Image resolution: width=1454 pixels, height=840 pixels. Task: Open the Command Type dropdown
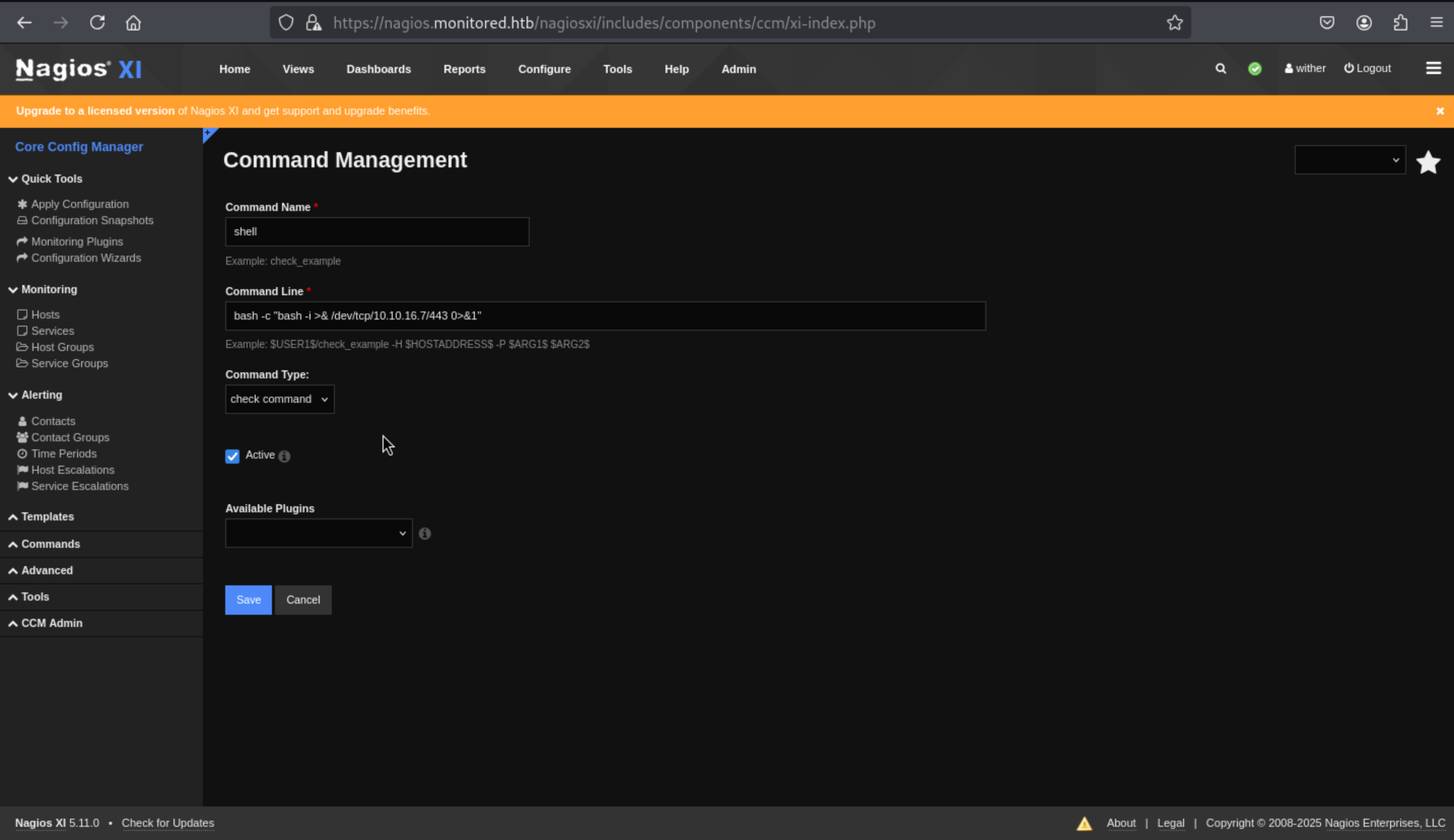[x=279, y=399]
